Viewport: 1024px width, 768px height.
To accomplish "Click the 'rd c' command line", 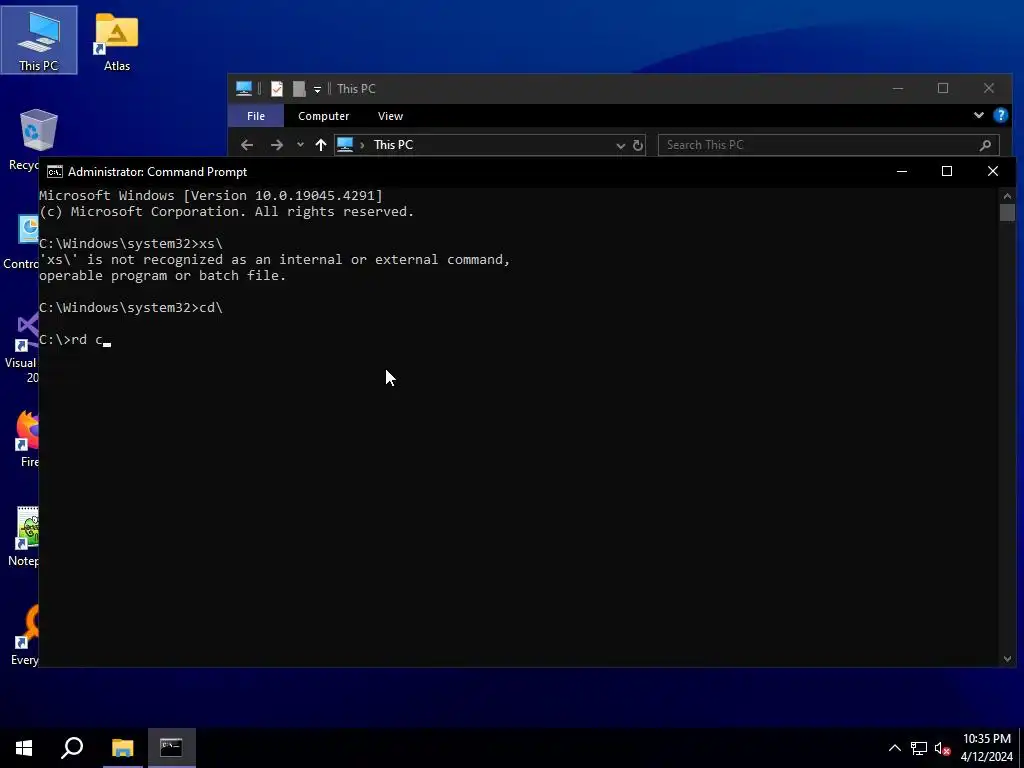I will (75, 340).
